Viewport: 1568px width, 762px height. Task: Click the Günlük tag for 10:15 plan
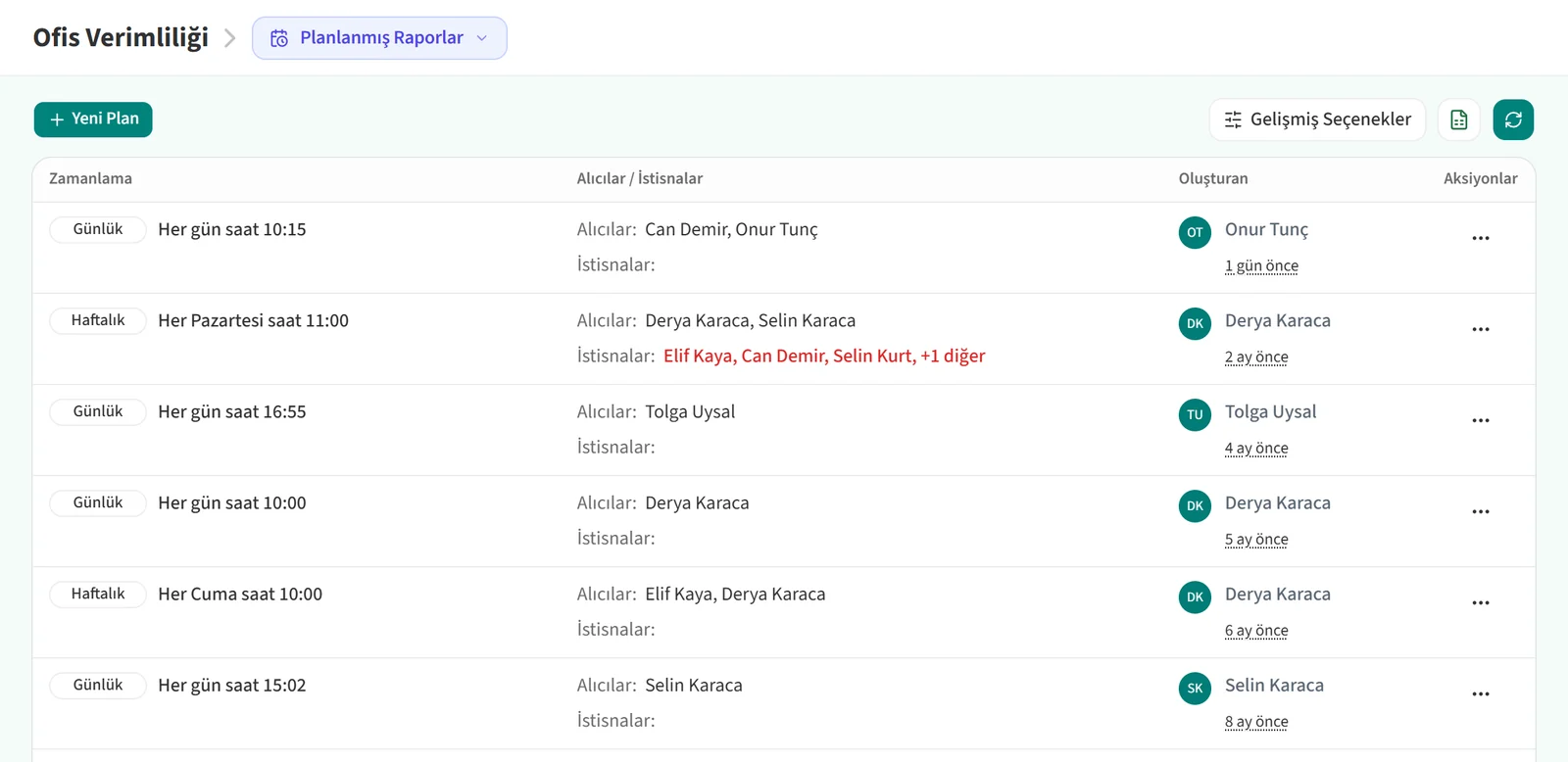click(x=98, y=229)
